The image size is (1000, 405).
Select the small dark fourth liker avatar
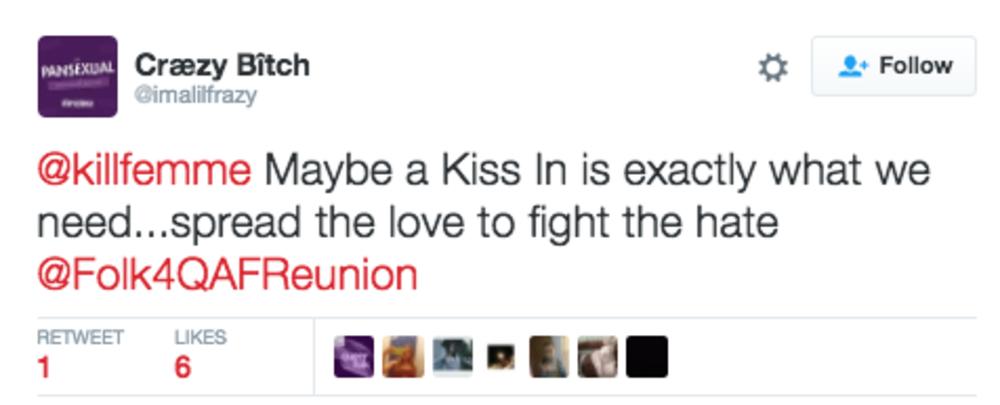(500, 357)
